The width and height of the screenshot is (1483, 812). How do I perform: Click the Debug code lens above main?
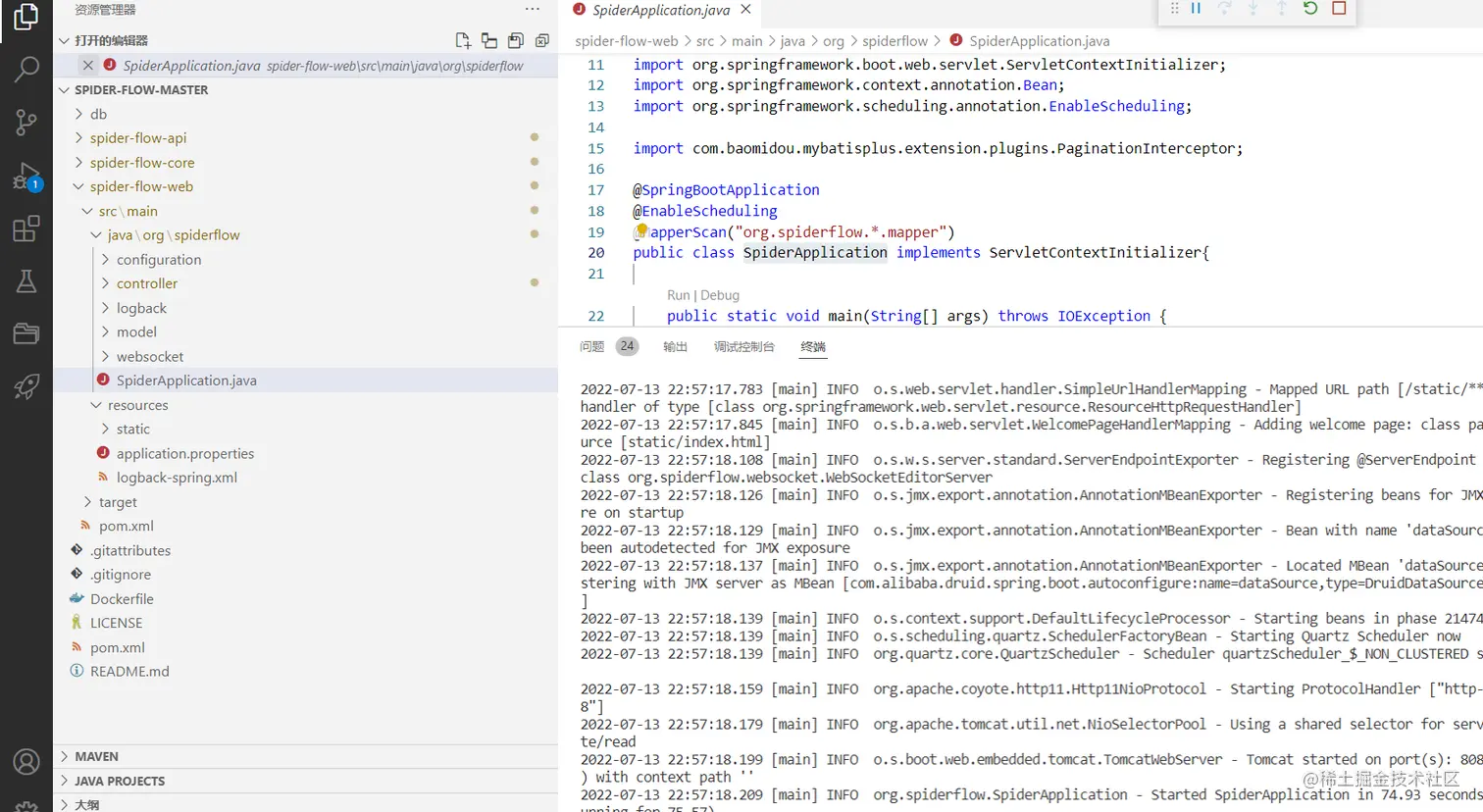point(720,295)
